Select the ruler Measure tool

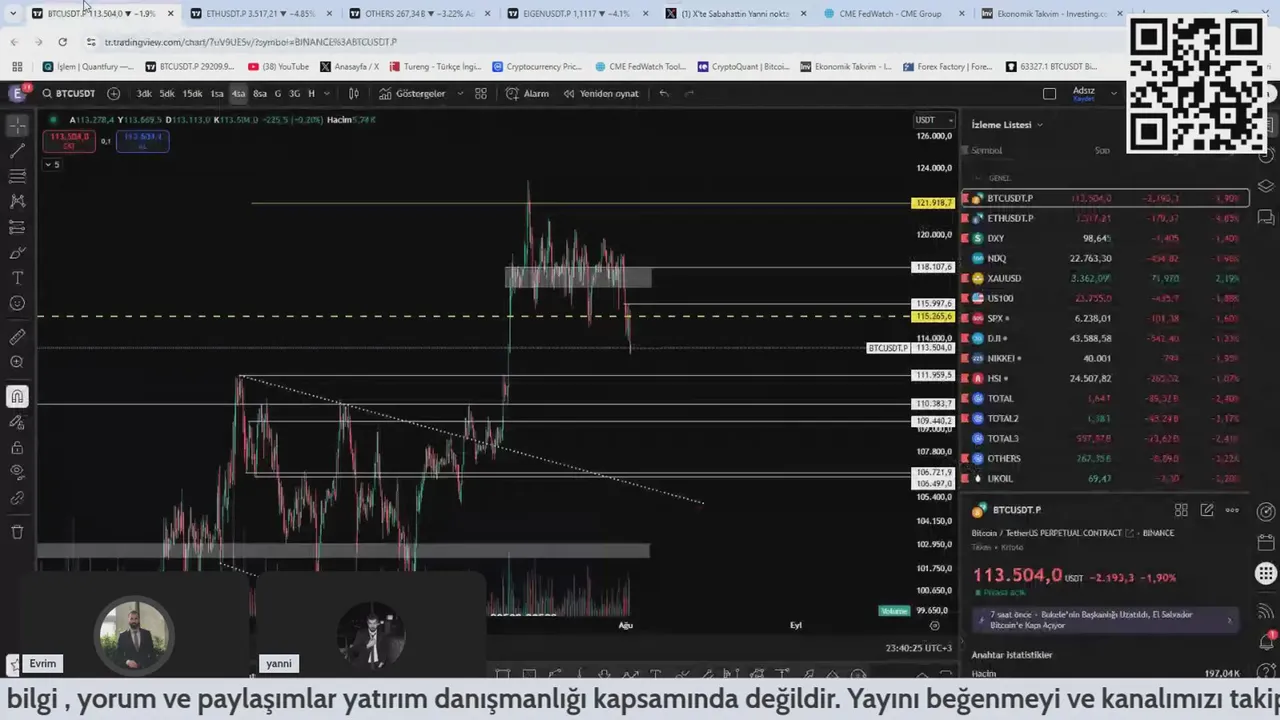point(17,337)
